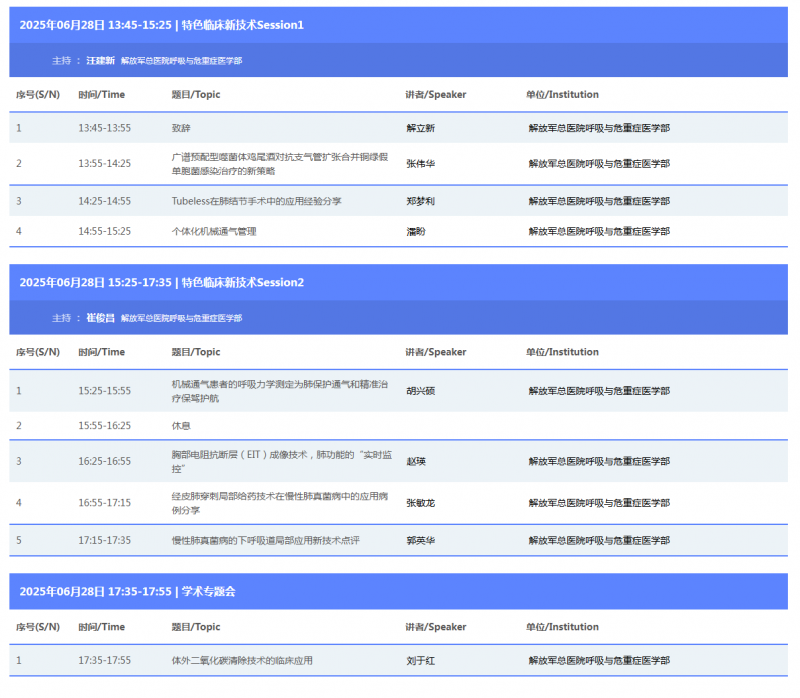Select the topic 致辞
The image size is (800, 698).
(181, 128)
